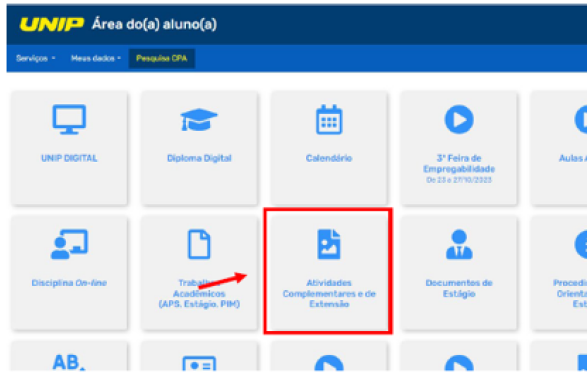Click the UNIP logo in header
Image resolution: width=587 pixels, height=377 pixels.
(52, 25)
